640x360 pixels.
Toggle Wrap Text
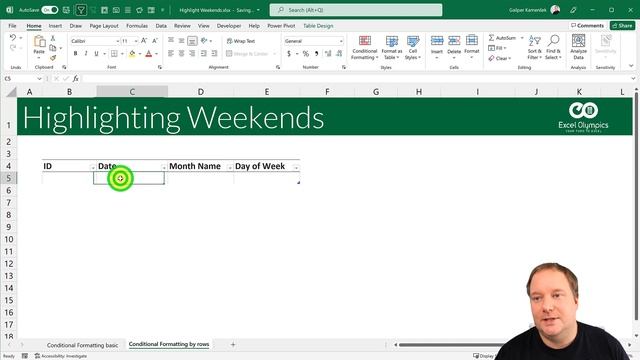pos(241,41)
